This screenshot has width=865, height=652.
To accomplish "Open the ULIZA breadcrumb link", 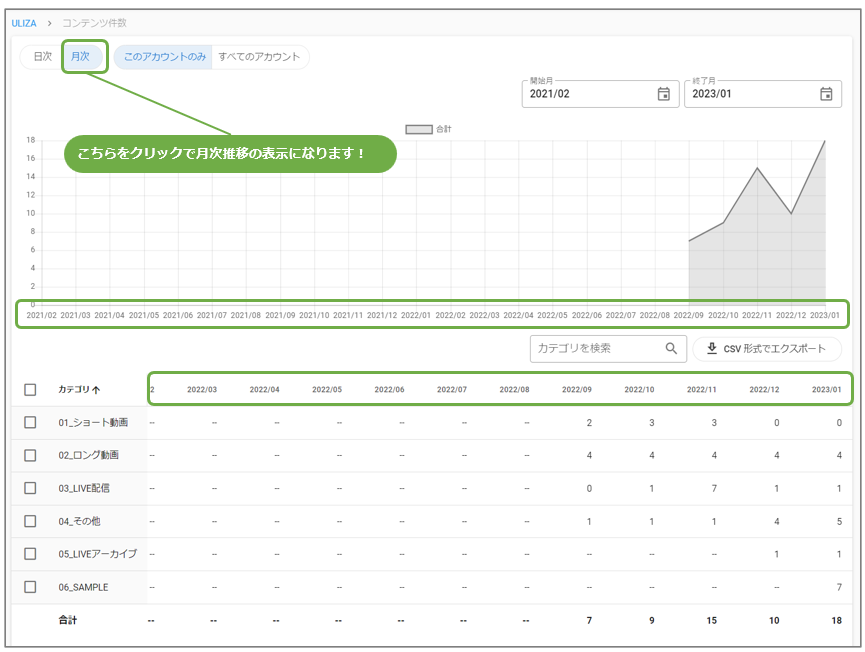I will click(x=24, y=22).
